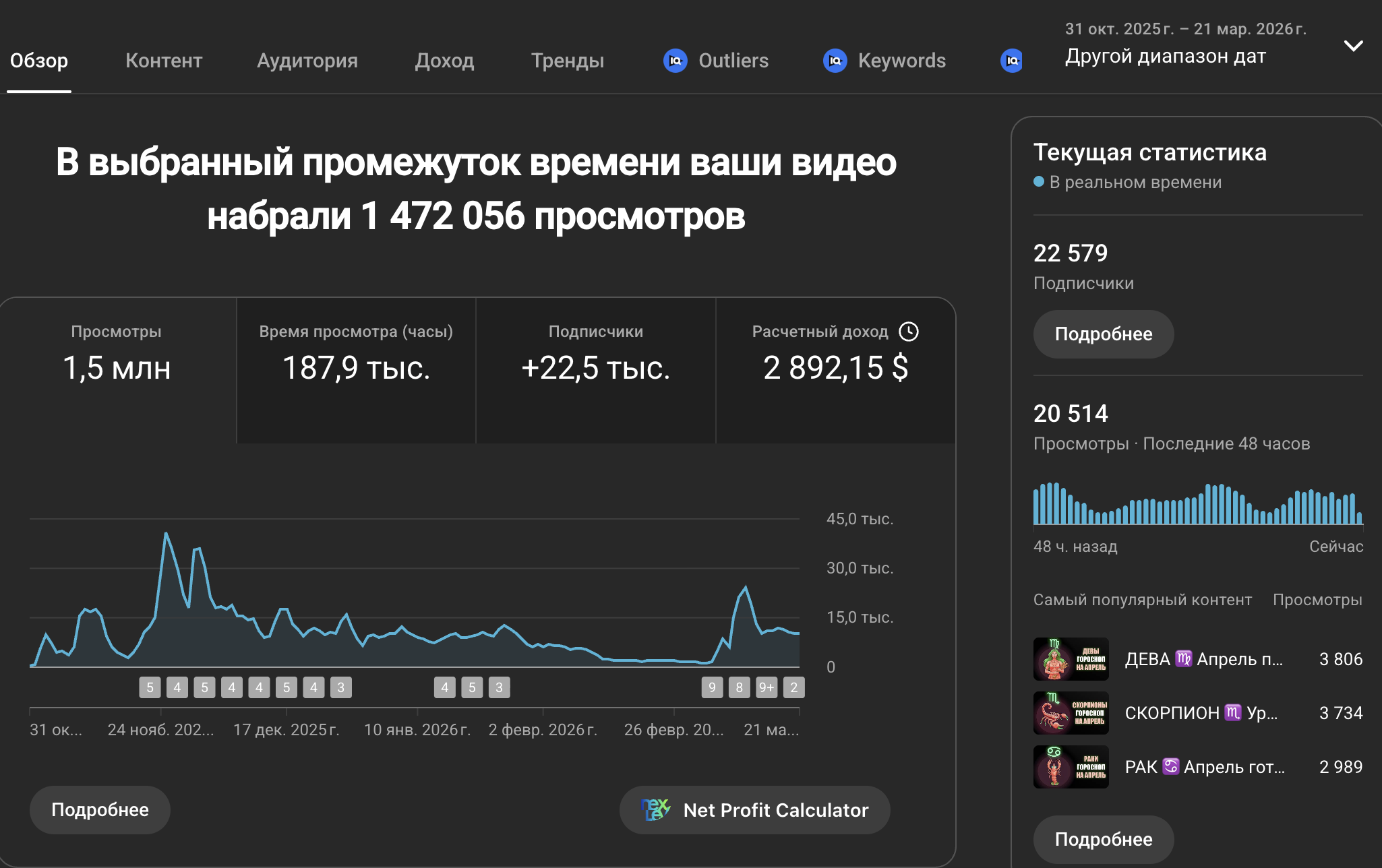The image size is (1382, 868).
Task: Open the Аудитория tab
Action: (x=307, y=61)
